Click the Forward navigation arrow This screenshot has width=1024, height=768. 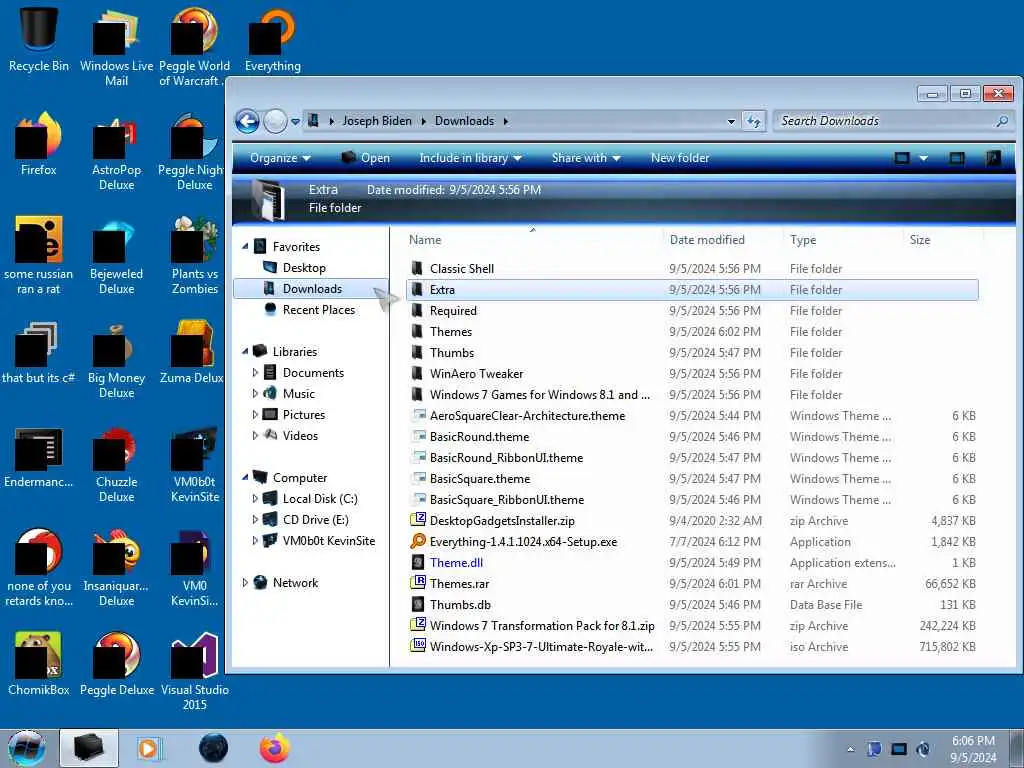275,121
